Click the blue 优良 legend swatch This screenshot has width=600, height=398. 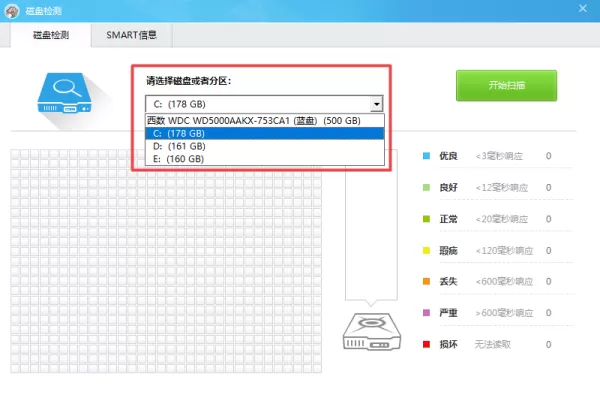point(426,156)
